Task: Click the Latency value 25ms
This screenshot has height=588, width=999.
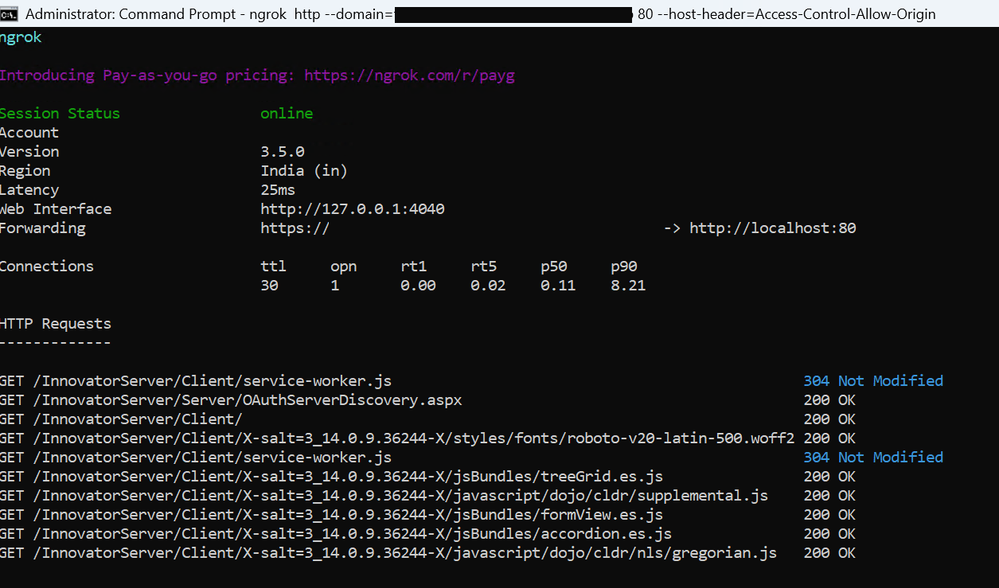Action: click(x=278, y=190)
